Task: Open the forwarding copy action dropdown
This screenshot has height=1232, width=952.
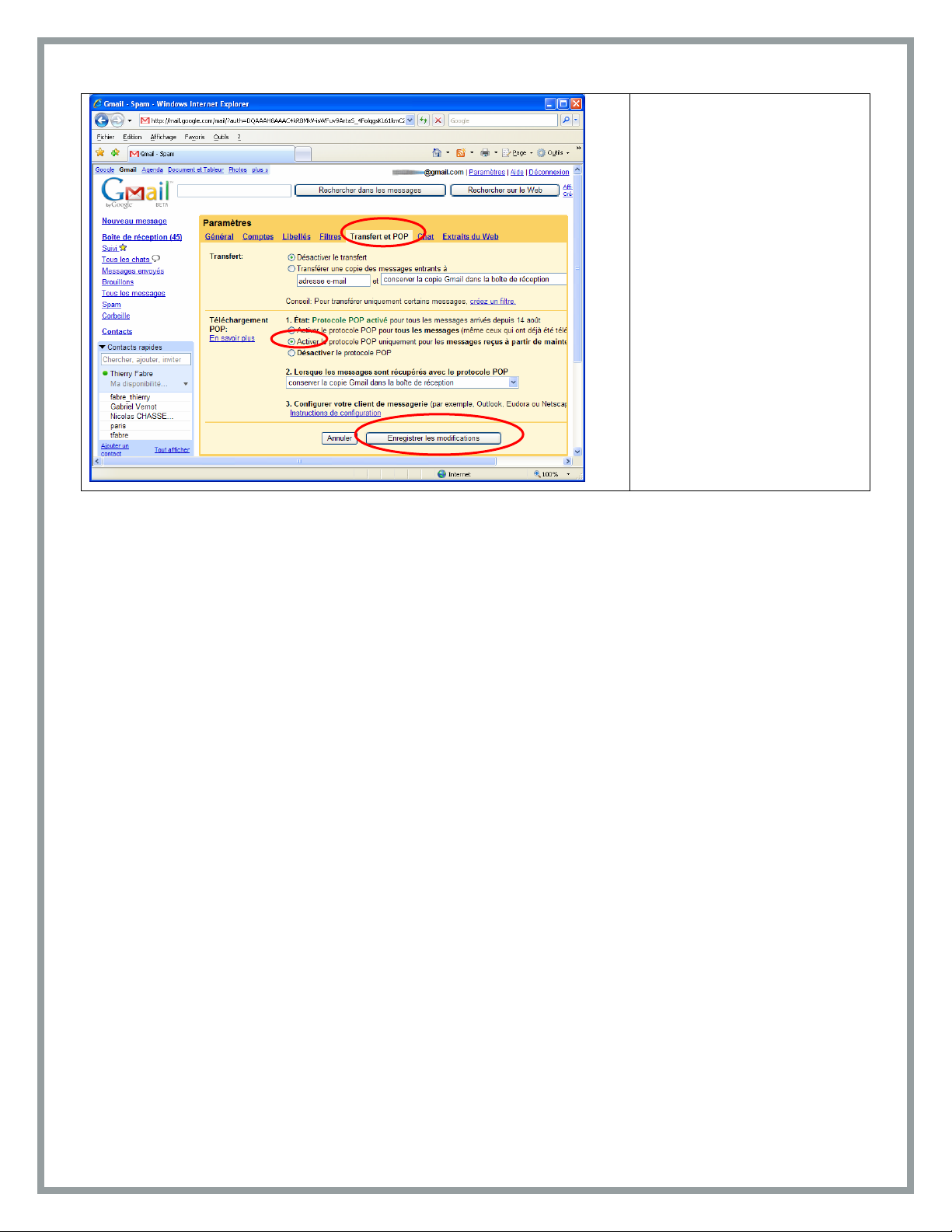Action: [474, 280]
